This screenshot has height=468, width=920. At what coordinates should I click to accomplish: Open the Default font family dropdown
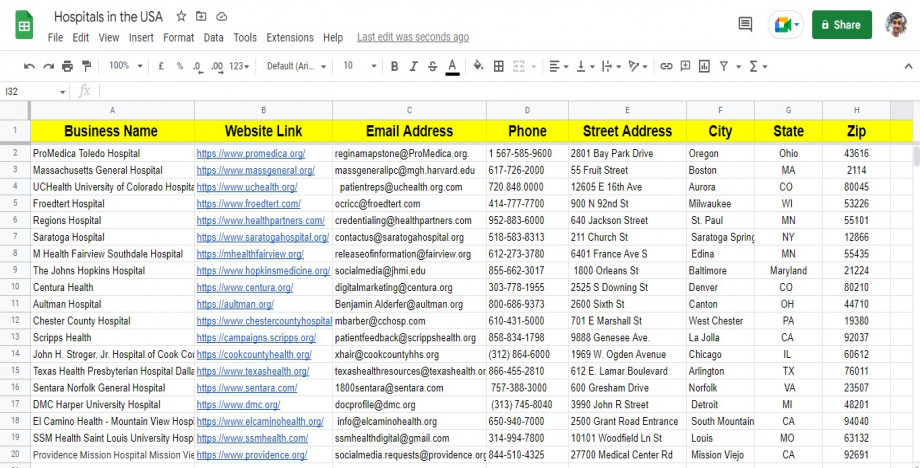[296, 66]
